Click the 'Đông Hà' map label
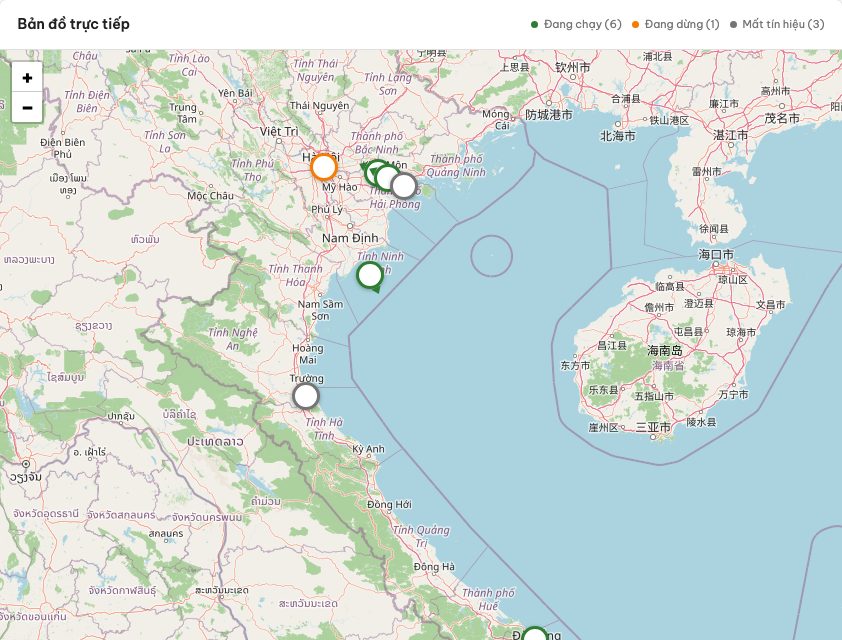842x640 pixels. tap(434, 566)
